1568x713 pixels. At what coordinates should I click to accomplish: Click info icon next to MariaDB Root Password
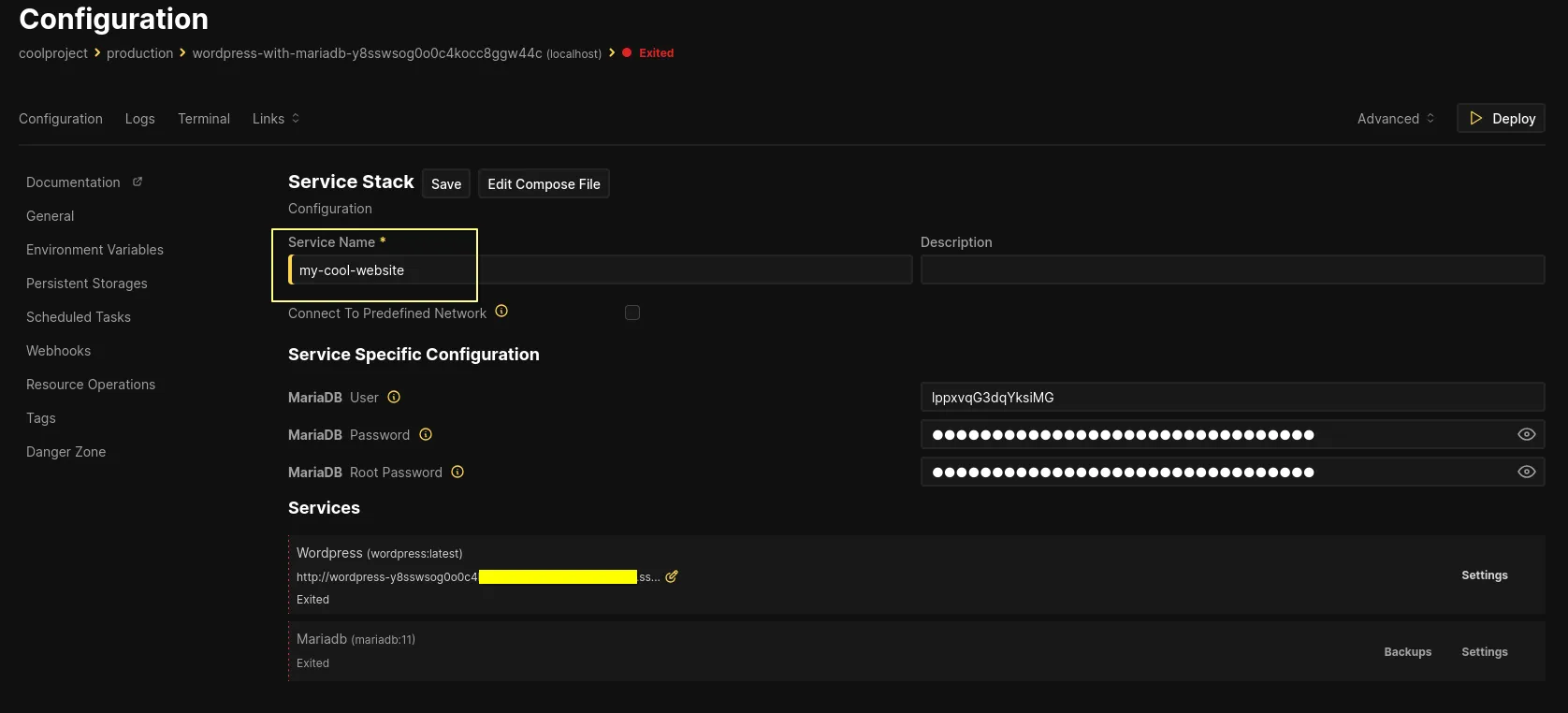pyautogui.click(x=457, y=472)
